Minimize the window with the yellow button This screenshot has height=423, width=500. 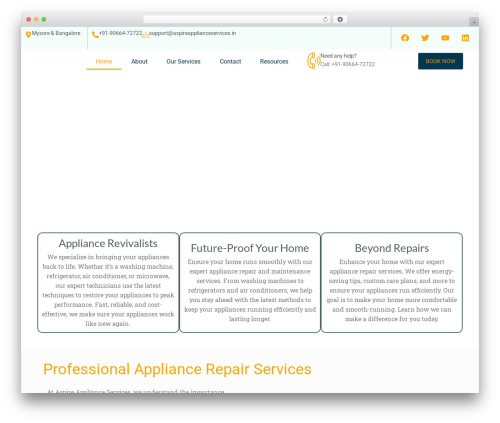(x=36, y=19)
